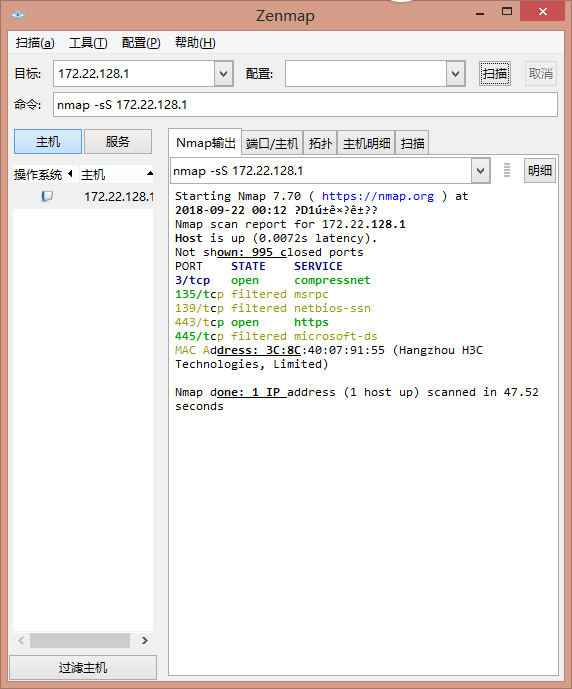The width and height of the screenshot is (572, 689).
Task: Open the https://nmap.org link
Action: 378,196
